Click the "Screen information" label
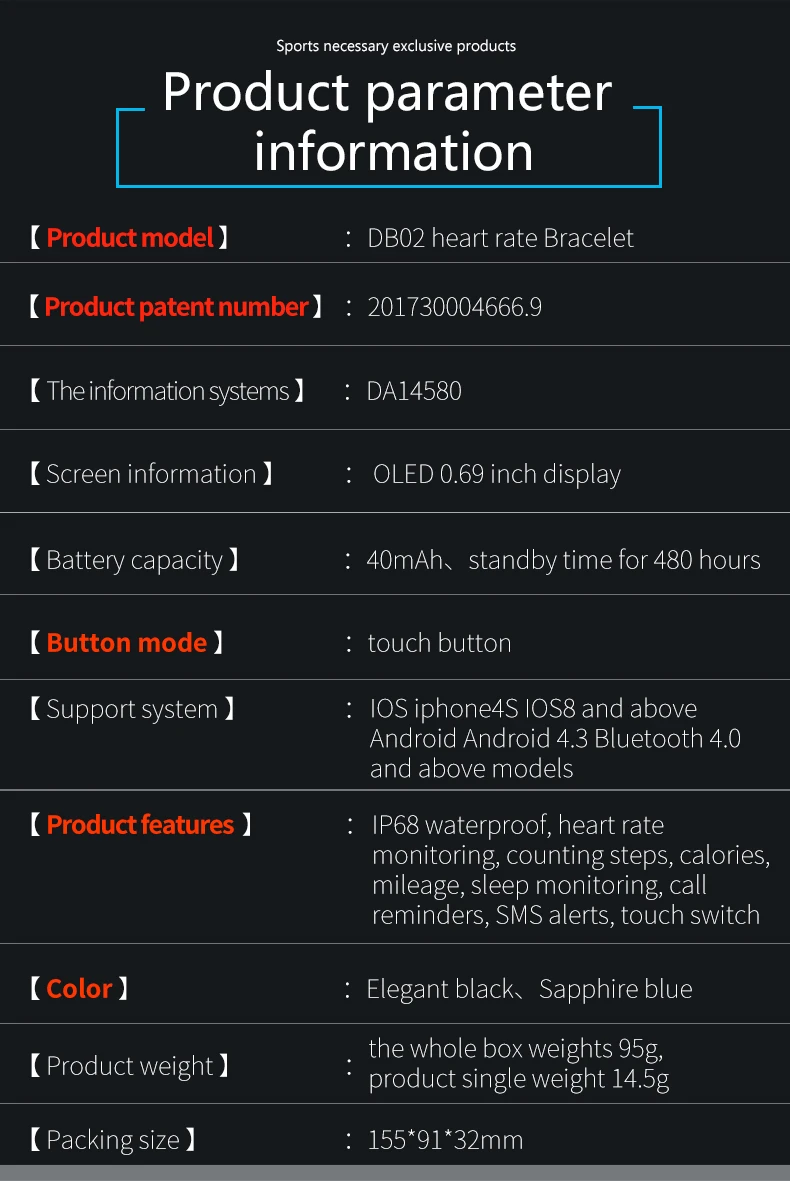Viewport: 790px width, 1181px height. tap(151, 474)
